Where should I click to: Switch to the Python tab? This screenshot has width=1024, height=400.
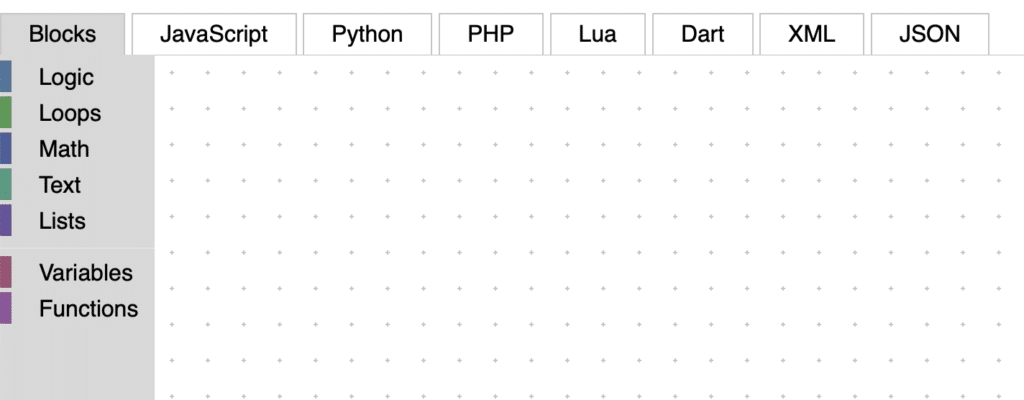[x=367, y=34]
